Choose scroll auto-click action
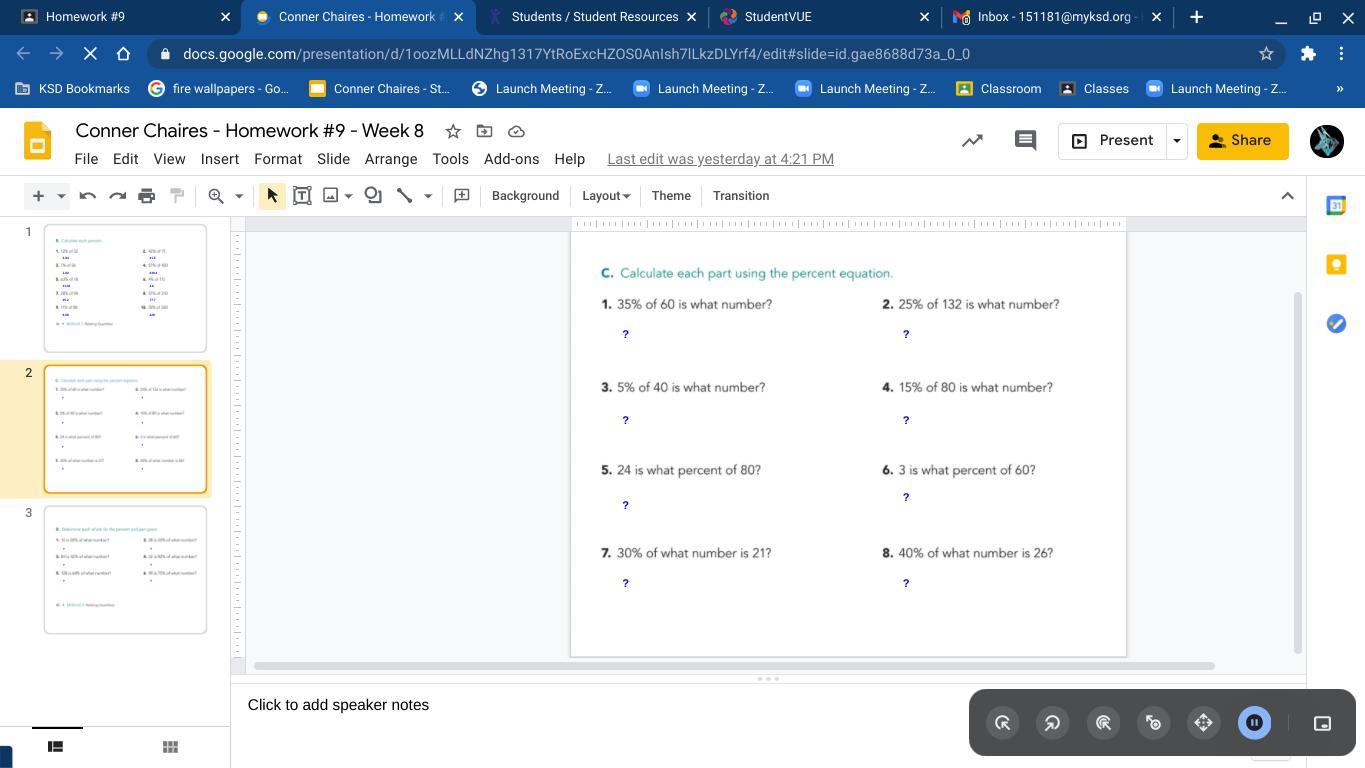1365x768 pixels. pyautogui.click(x=1203, y=723)
